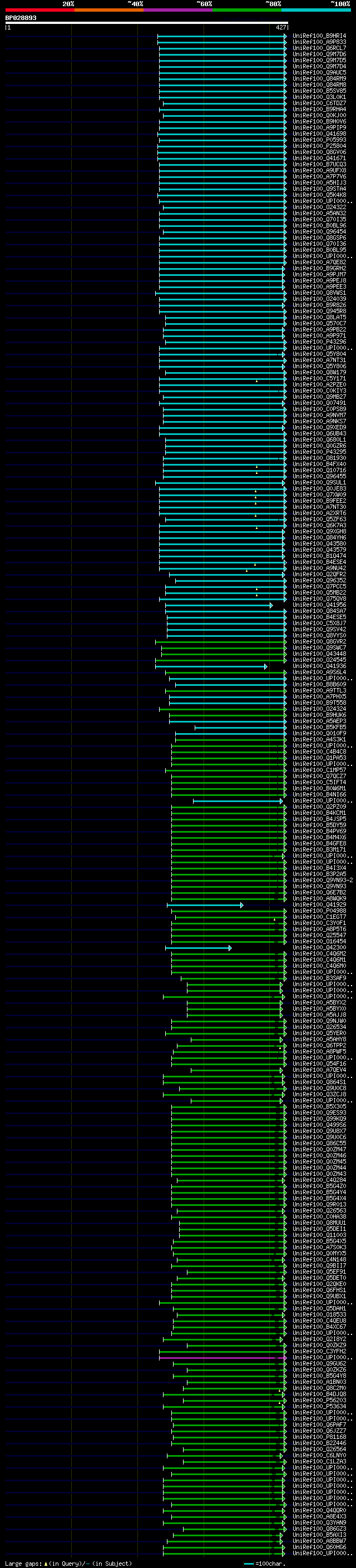Viewport: 356px width, 1568px height.
Task: Click label UniRef100_B9T558
Action: tap(319, 703)
